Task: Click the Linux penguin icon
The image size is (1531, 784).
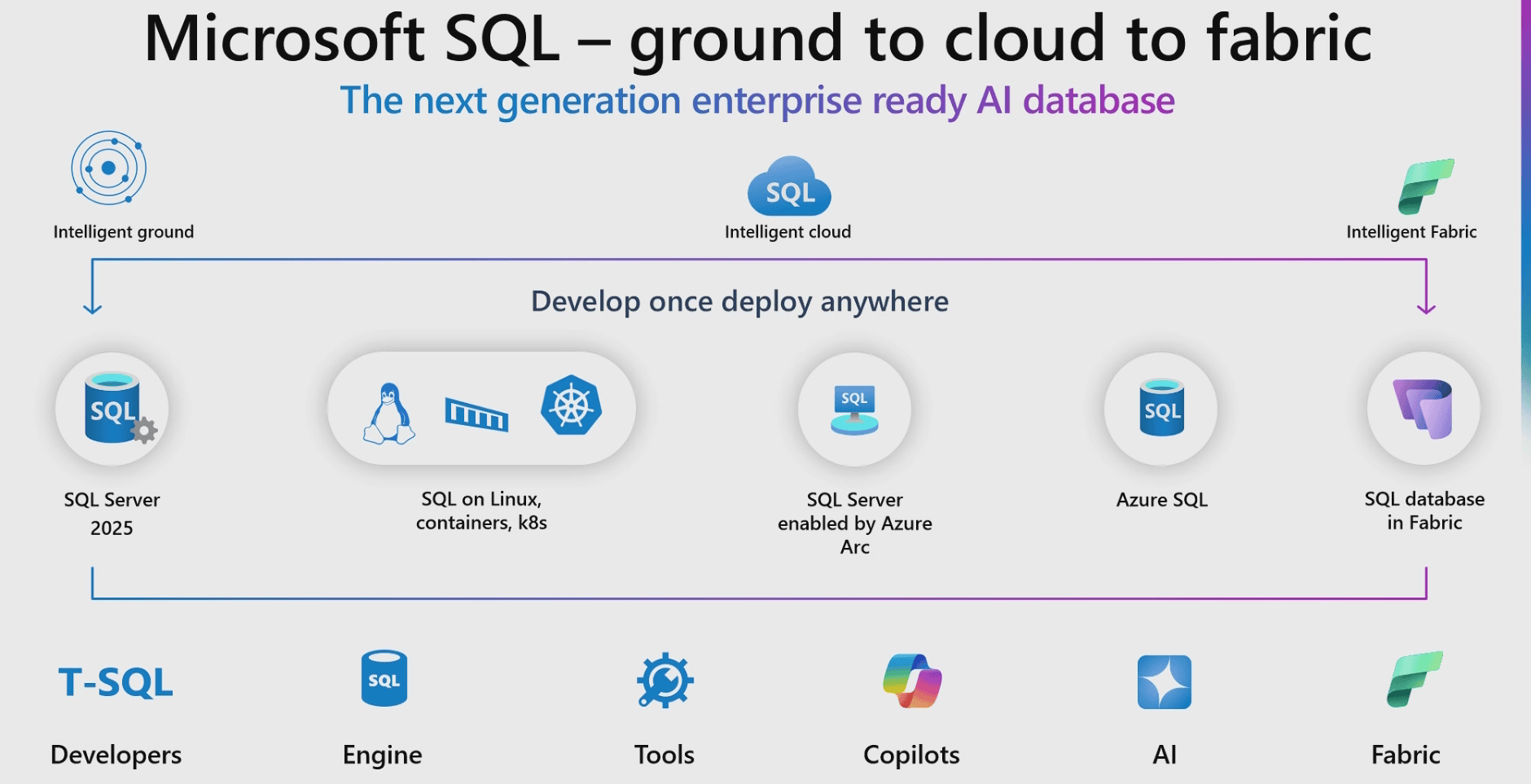Action: point(388,414)
